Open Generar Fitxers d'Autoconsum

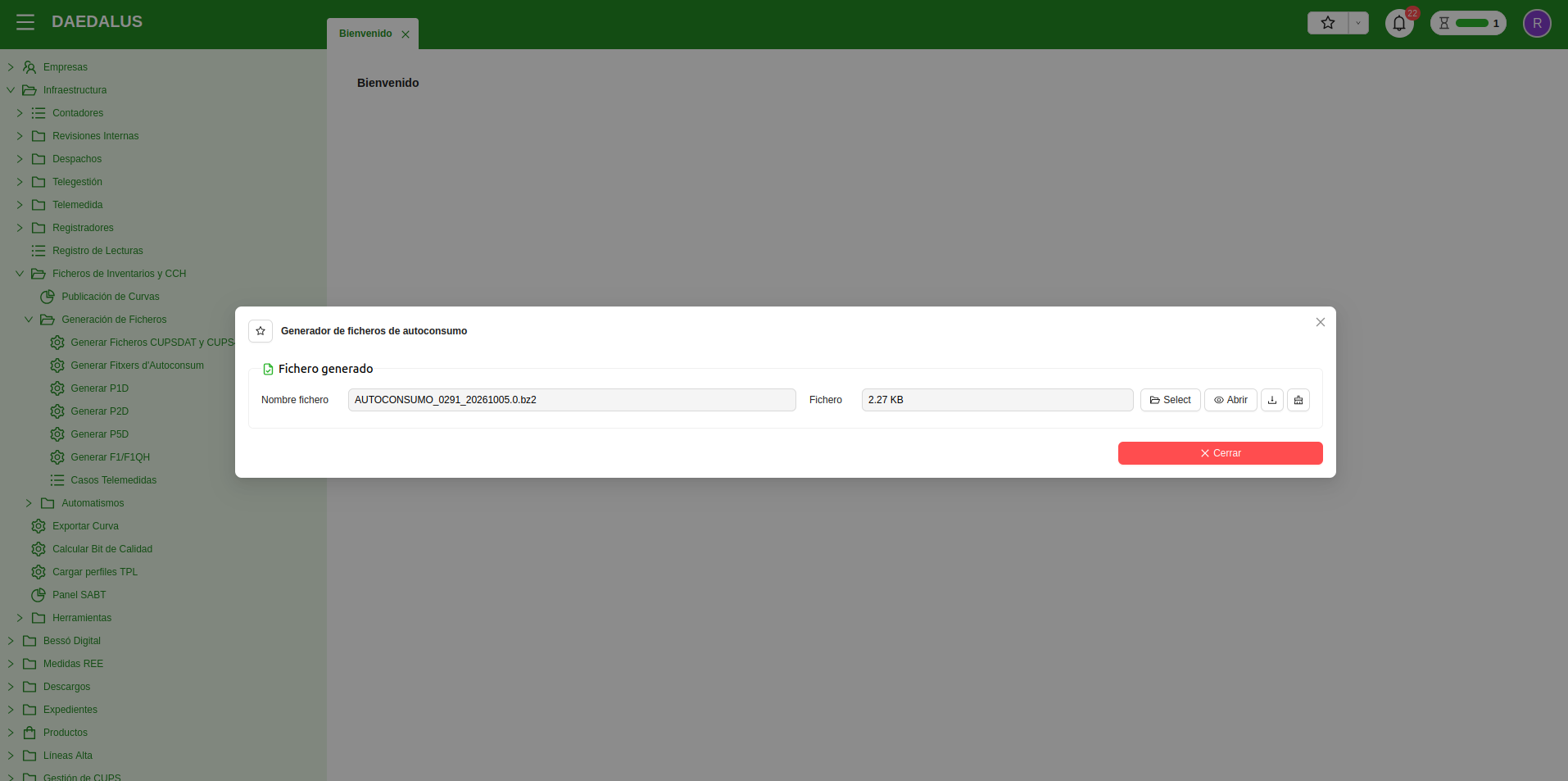point(137,366)
